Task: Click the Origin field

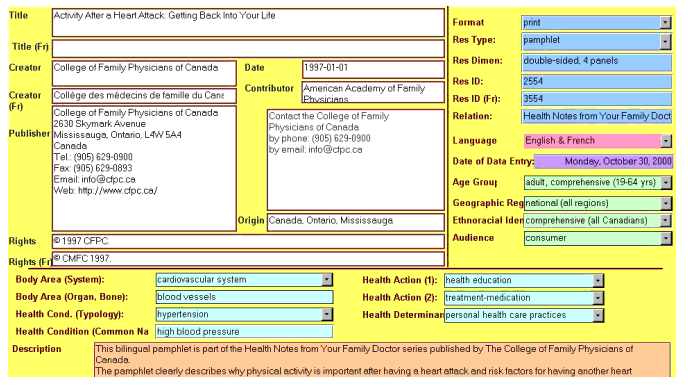Action: click(356, 221)
